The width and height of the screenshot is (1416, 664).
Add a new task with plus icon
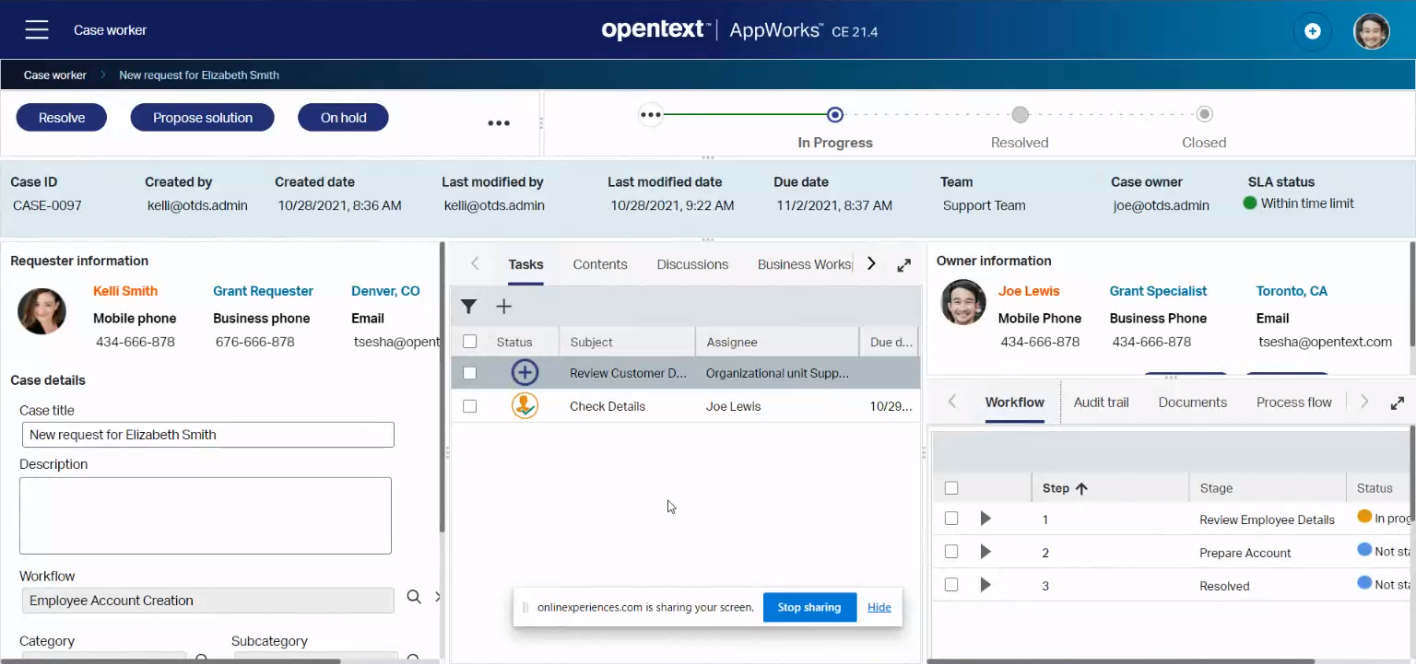(x=504, y=307)
